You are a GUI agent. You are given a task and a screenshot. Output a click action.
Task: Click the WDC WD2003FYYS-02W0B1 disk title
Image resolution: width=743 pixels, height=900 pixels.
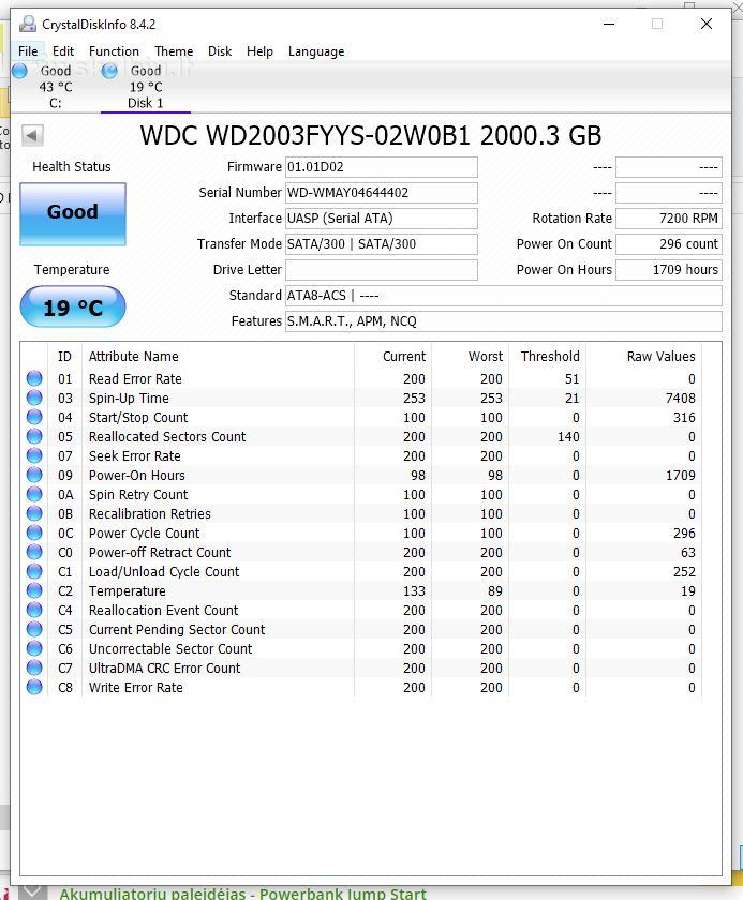tap(370, 135)
